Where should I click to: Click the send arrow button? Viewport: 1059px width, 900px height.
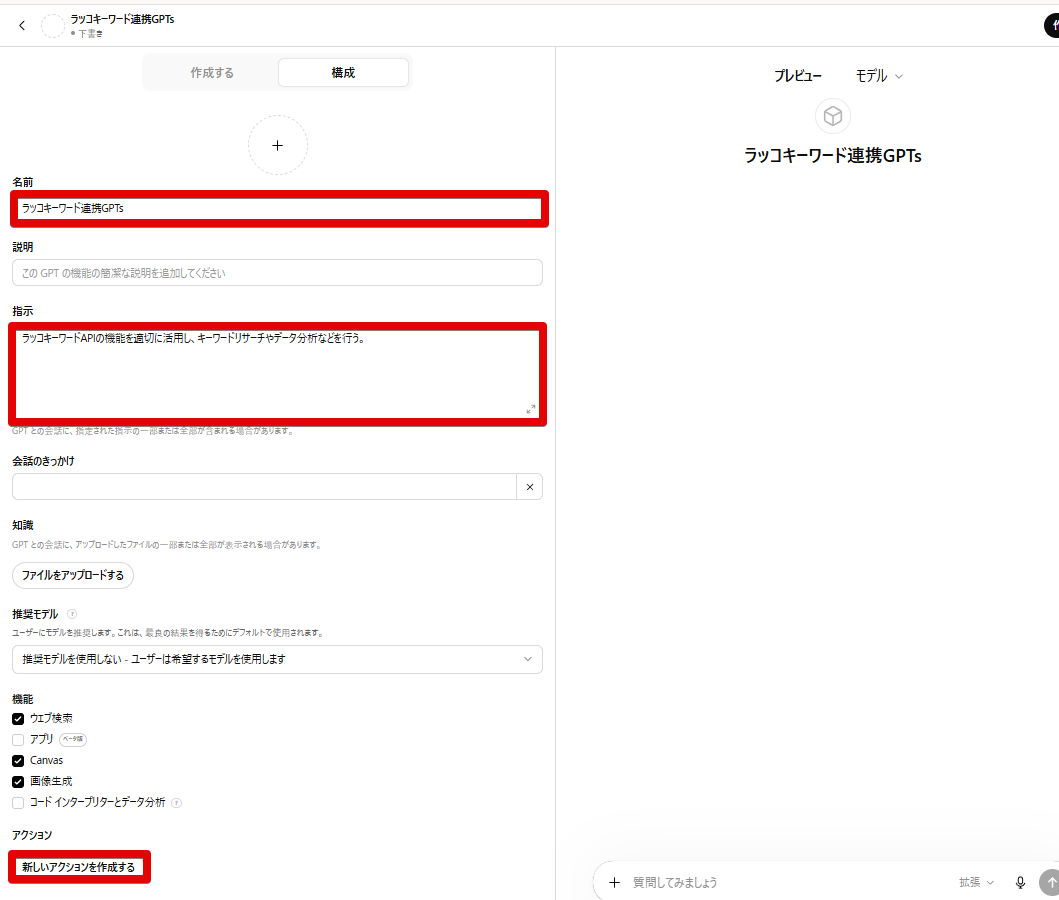tap(1050, 882)
